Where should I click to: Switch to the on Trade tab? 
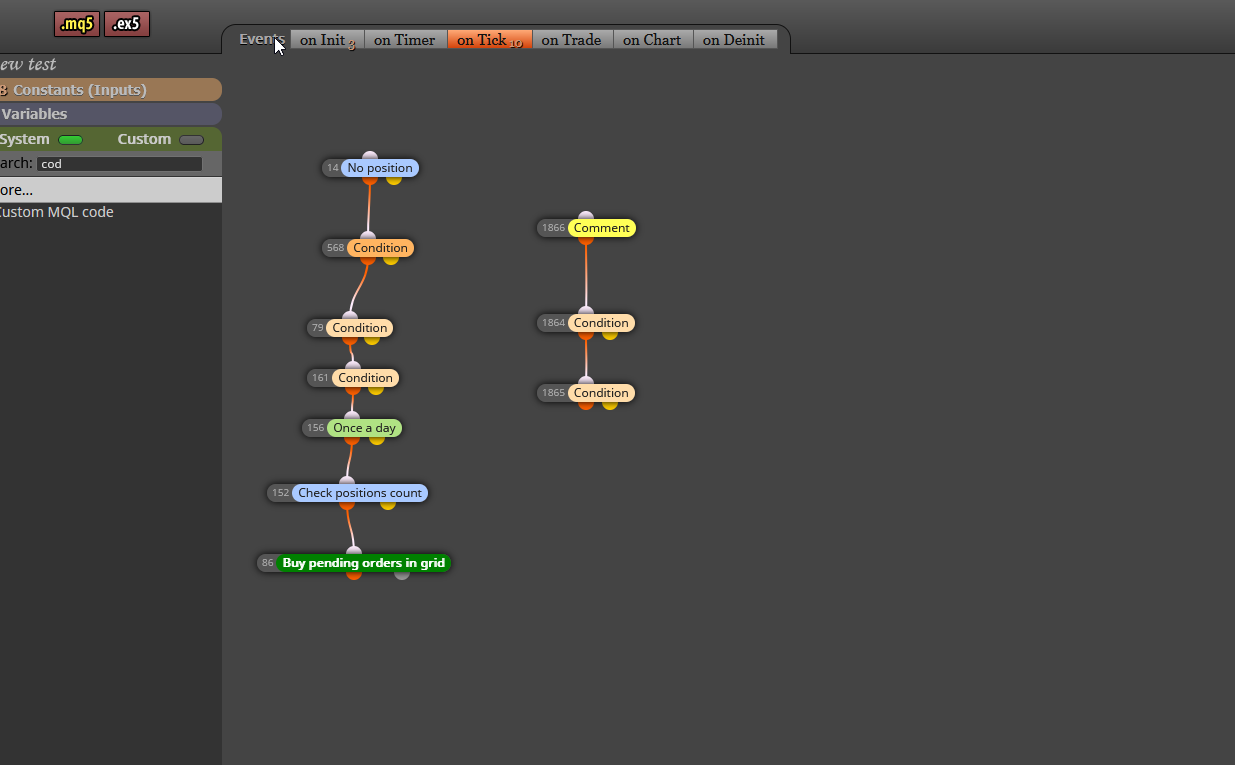tap(572, 40)
